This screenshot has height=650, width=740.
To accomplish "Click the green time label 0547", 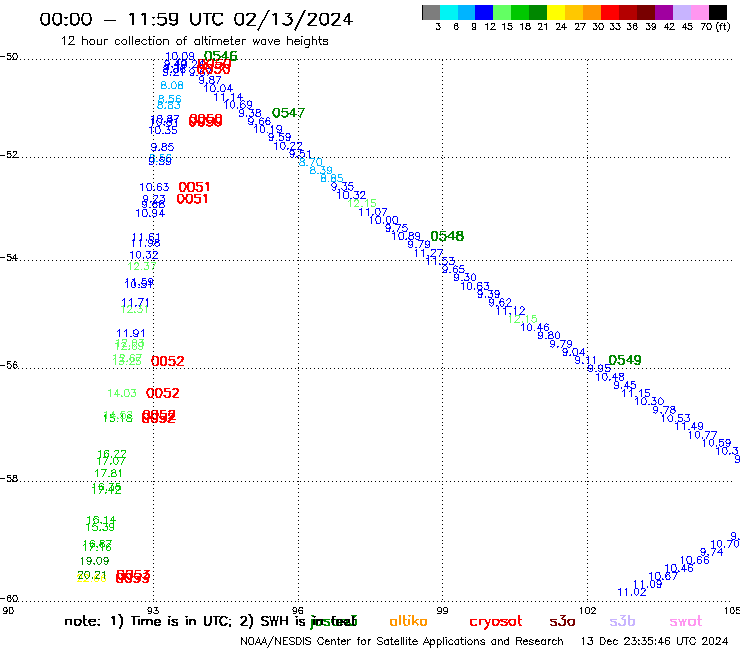I will (x=288, y=113).
